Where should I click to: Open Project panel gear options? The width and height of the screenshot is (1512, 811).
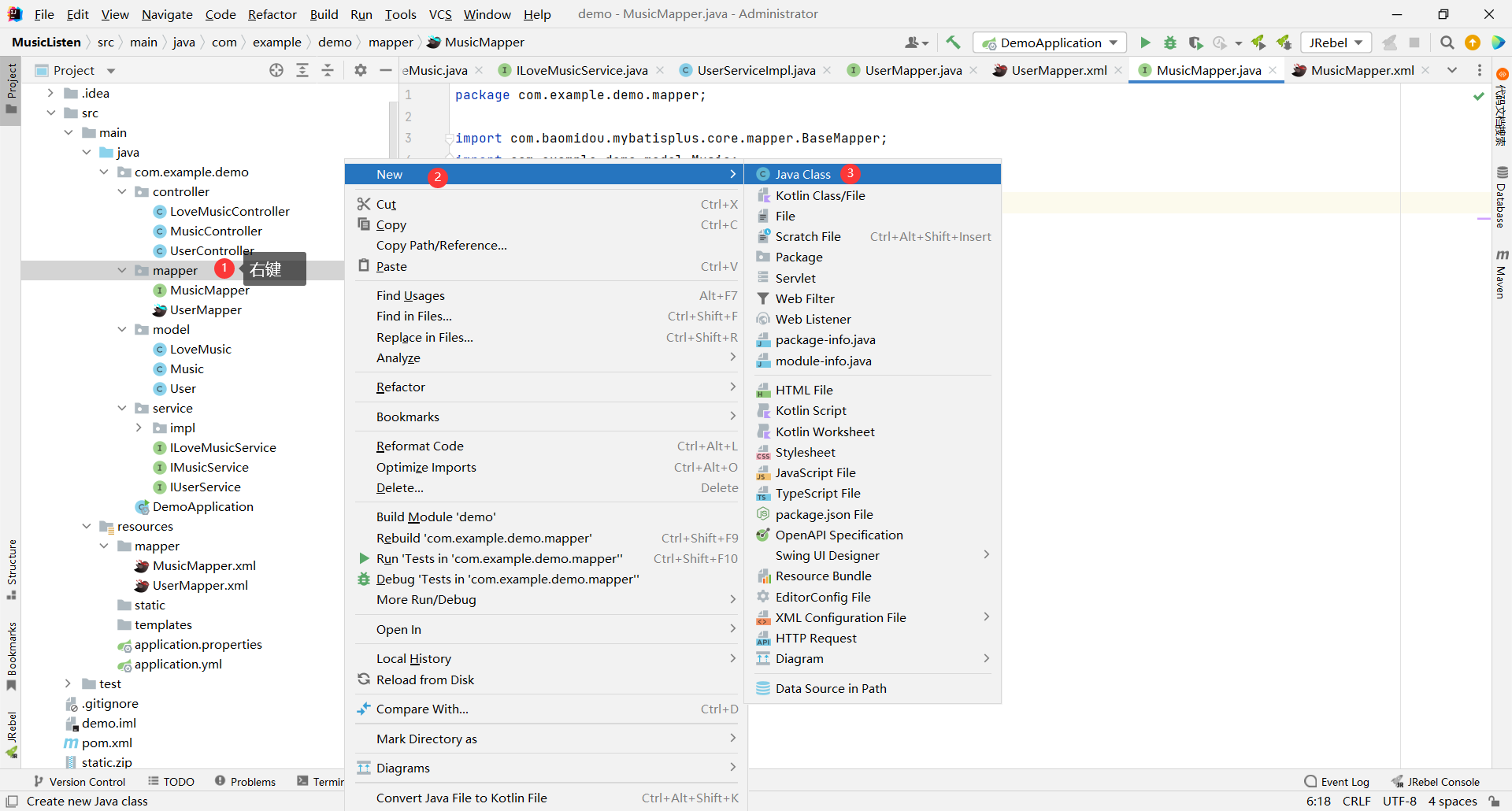[361, 71]
